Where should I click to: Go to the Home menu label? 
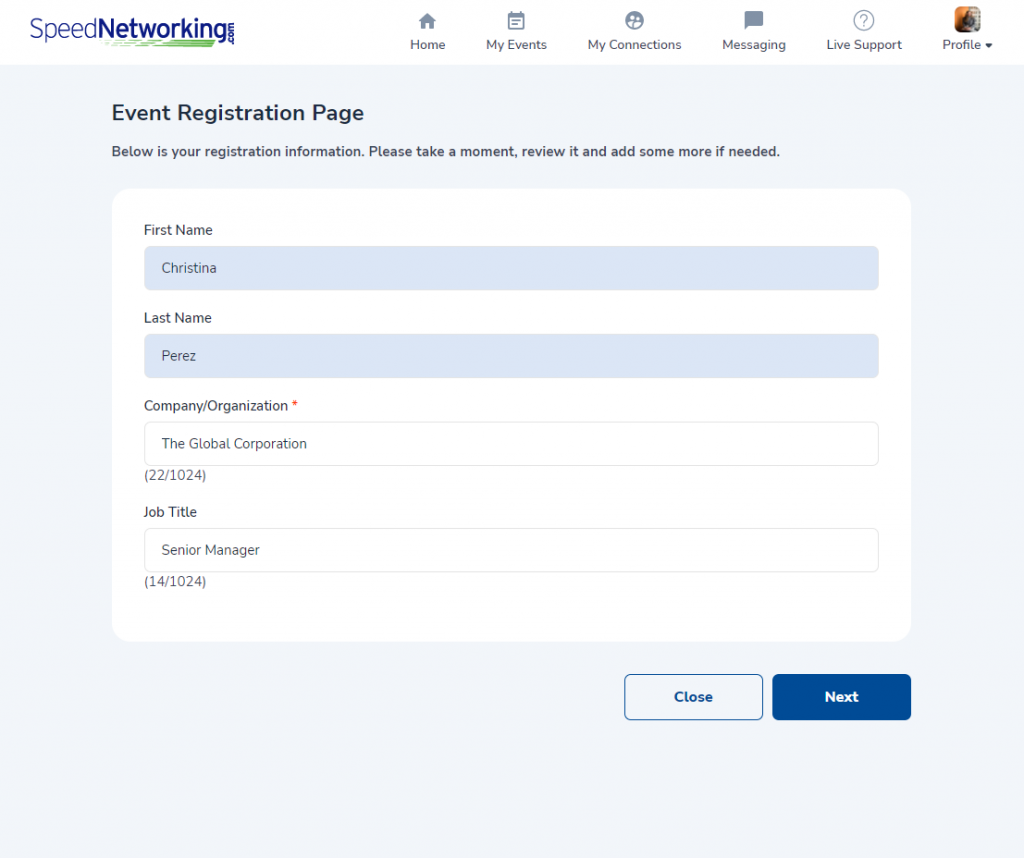click(x=428, y=45)
